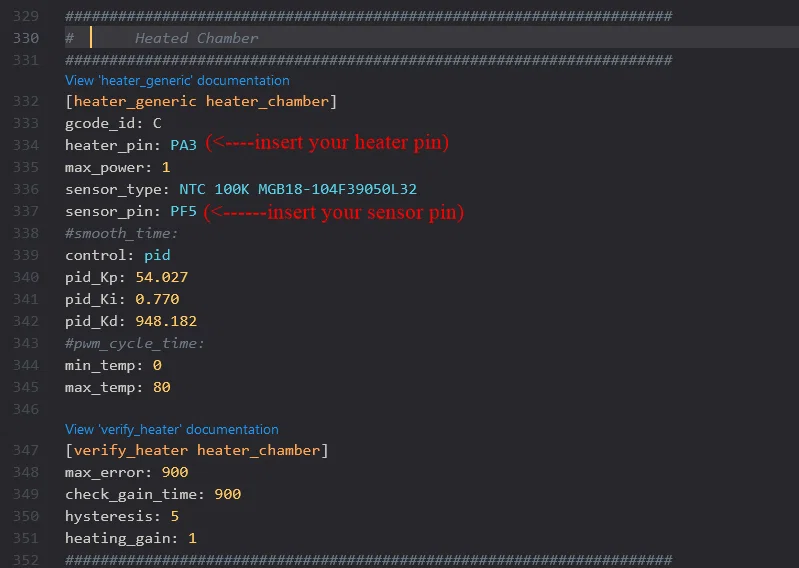This screenshot has width=799, height=568.
Task: Open 'heater_generic' documentation link
Action: tap(177, 80)
